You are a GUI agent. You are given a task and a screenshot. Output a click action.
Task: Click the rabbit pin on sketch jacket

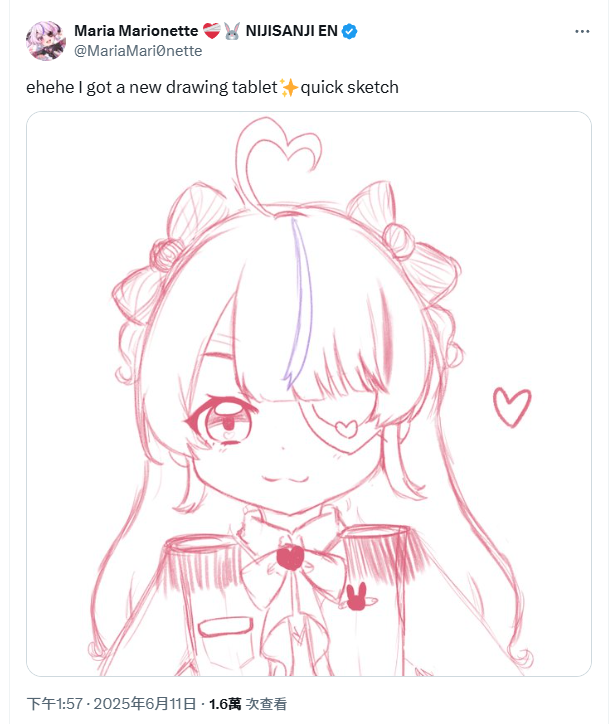coord(358,597)
